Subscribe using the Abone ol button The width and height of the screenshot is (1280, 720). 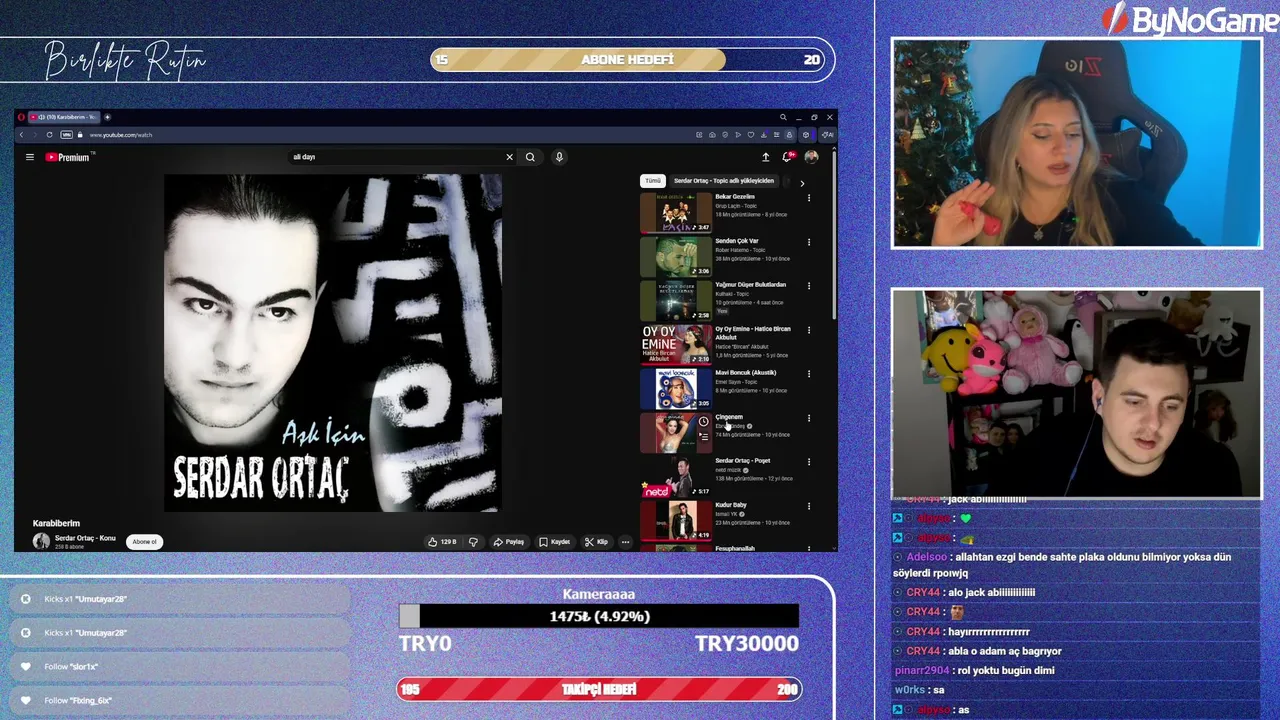pyautogui.click(x=145, y=542)
